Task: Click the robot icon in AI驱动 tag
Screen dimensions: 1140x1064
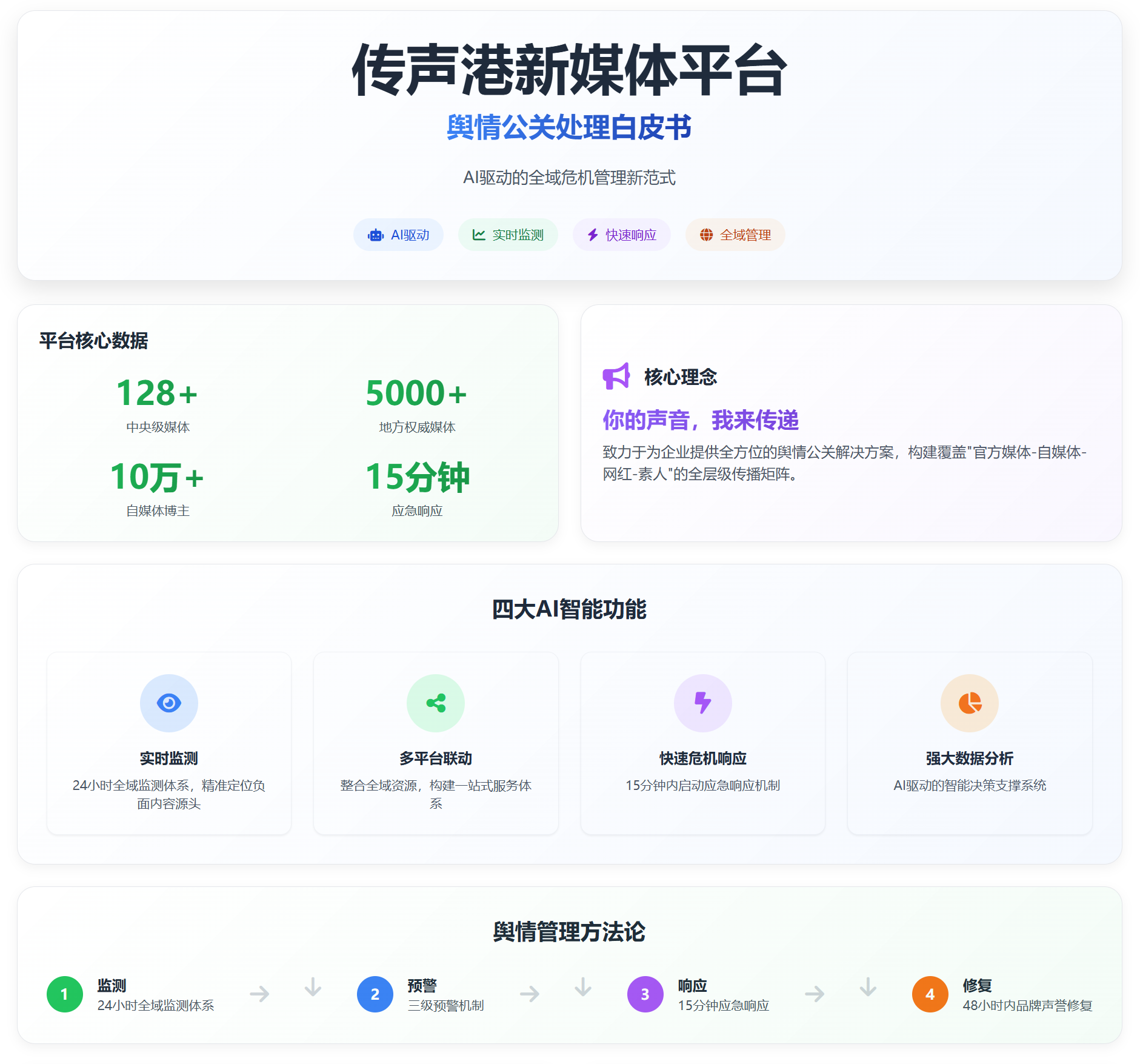Action: point(376,235)
